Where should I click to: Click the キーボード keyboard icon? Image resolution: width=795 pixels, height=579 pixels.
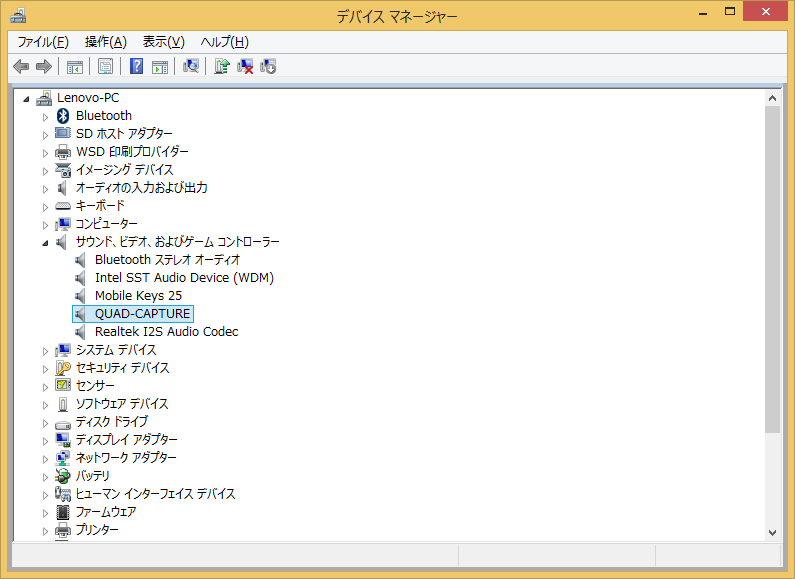[63, 206]
